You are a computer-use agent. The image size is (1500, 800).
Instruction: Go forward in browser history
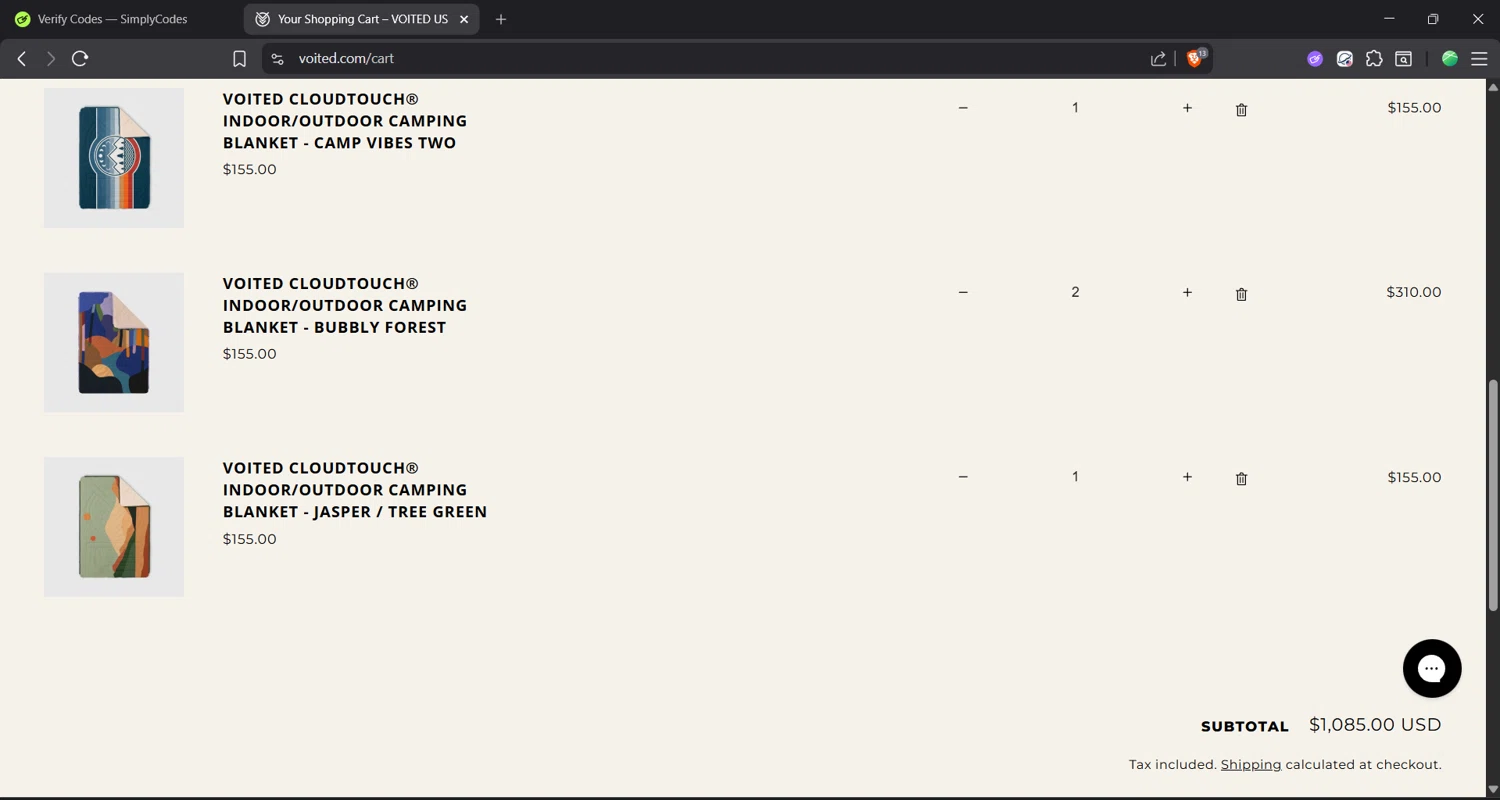50,59
